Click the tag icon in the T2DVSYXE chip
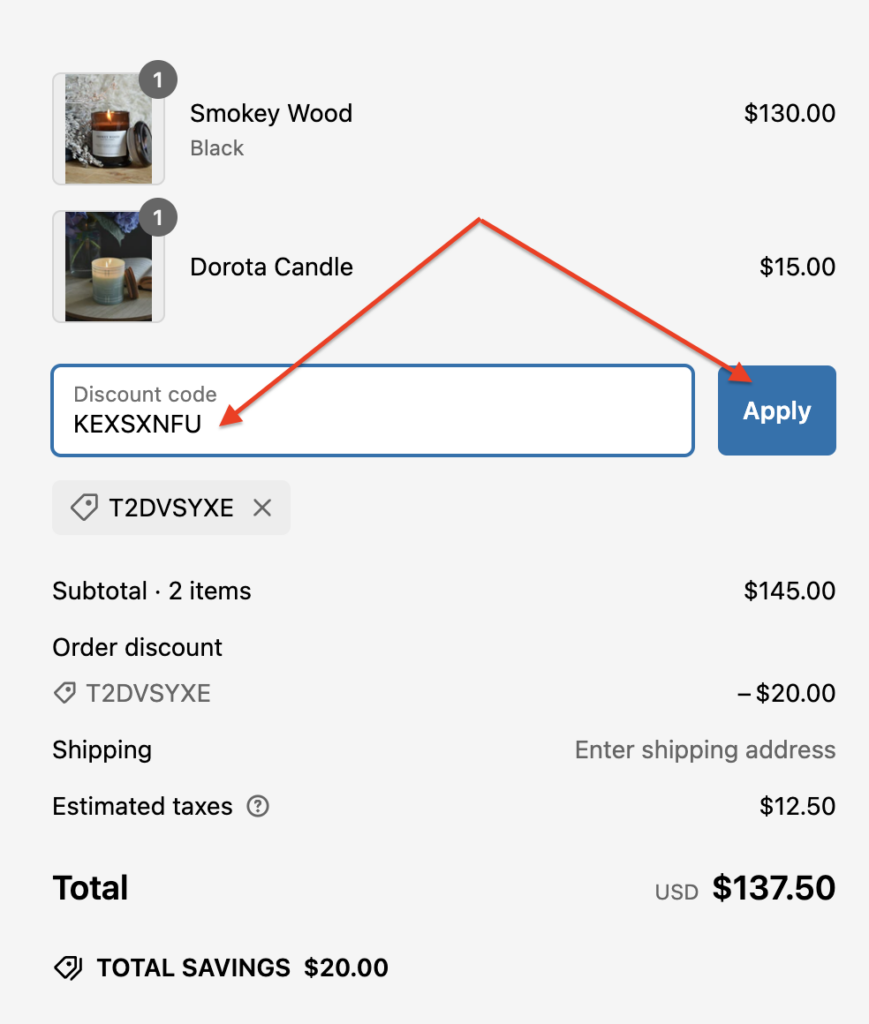Viewport: 869px width, 1024px height. (x=84, y=508)
